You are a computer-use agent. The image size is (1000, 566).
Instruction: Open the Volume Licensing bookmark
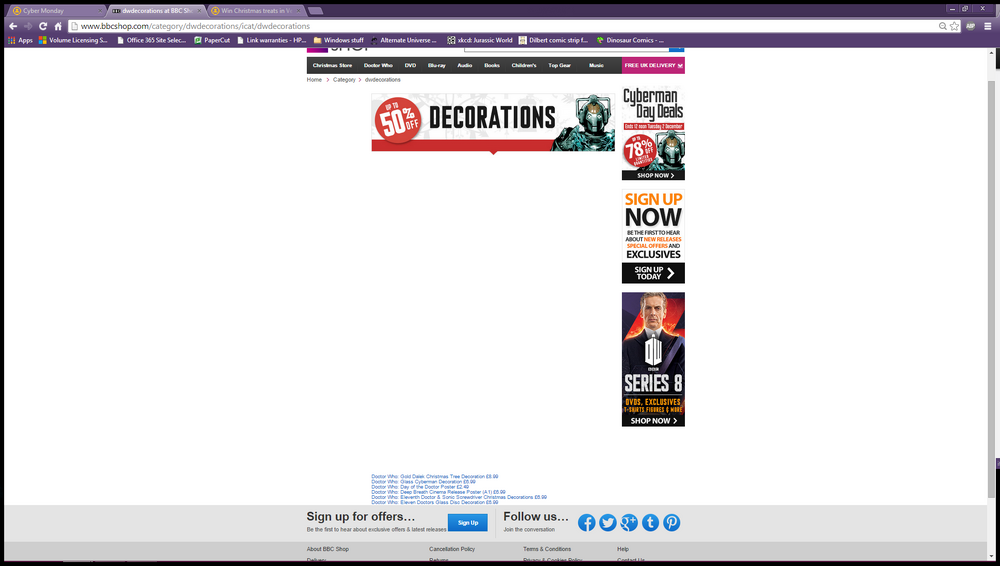(x=73, y=40)
